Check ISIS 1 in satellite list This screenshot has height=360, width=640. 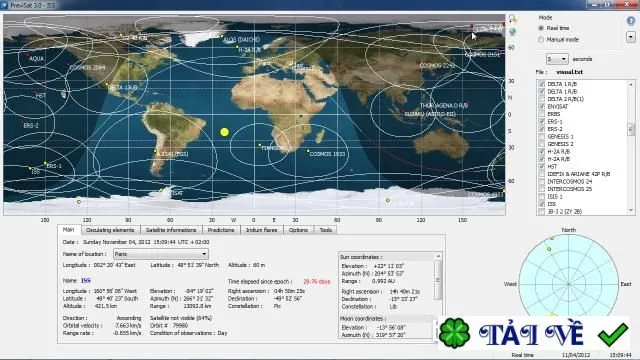pyautogui.click(x=542, y=196)
